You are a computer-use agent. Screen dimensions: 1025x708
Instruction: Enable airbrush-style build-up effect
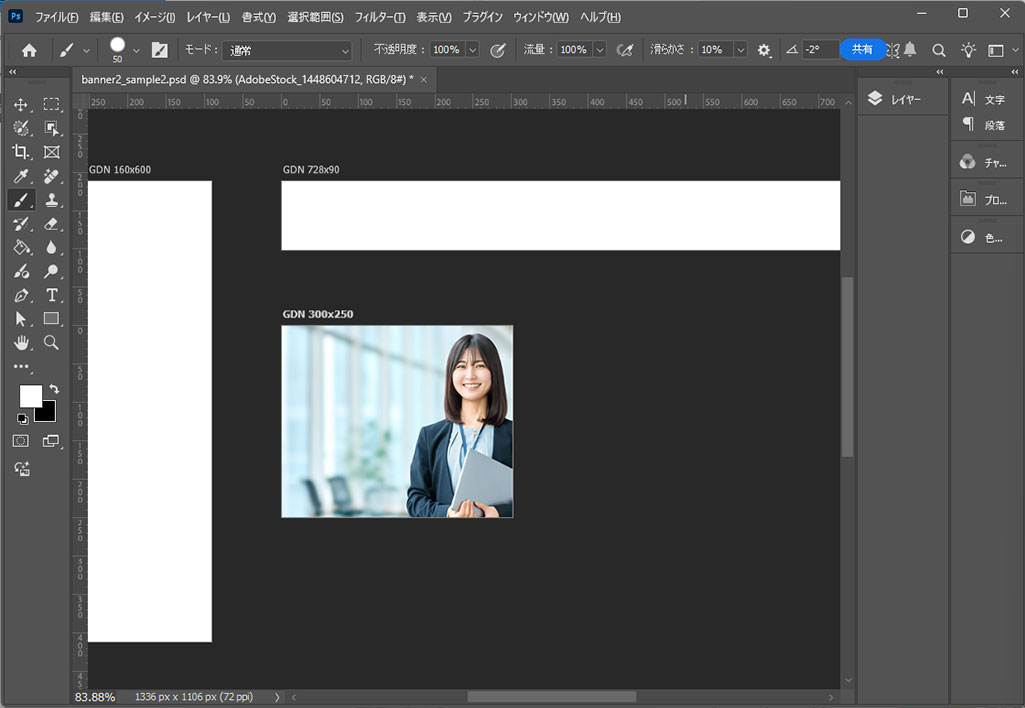(625, 50)
